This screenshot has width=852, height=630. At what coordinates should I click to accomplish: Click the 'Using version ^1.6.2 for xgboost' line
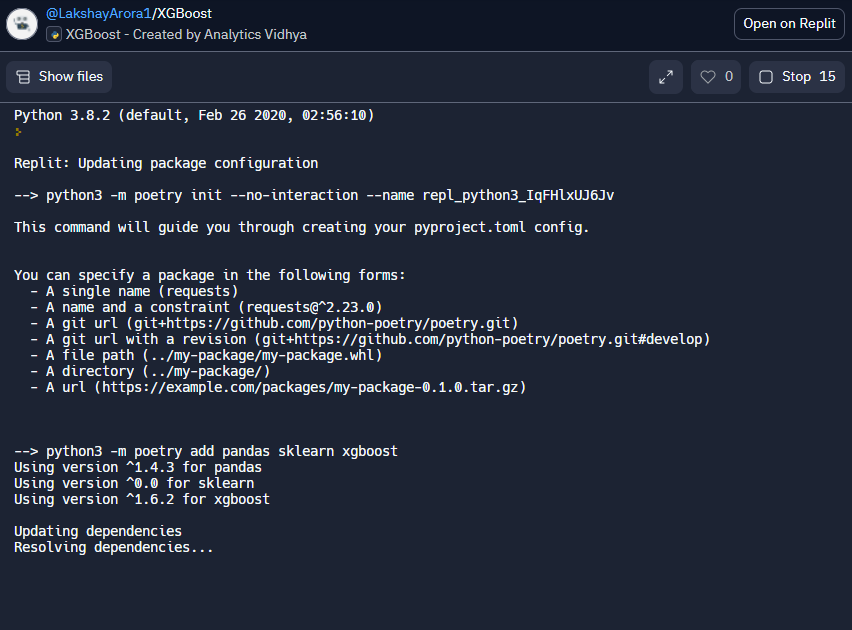point(142,499)
